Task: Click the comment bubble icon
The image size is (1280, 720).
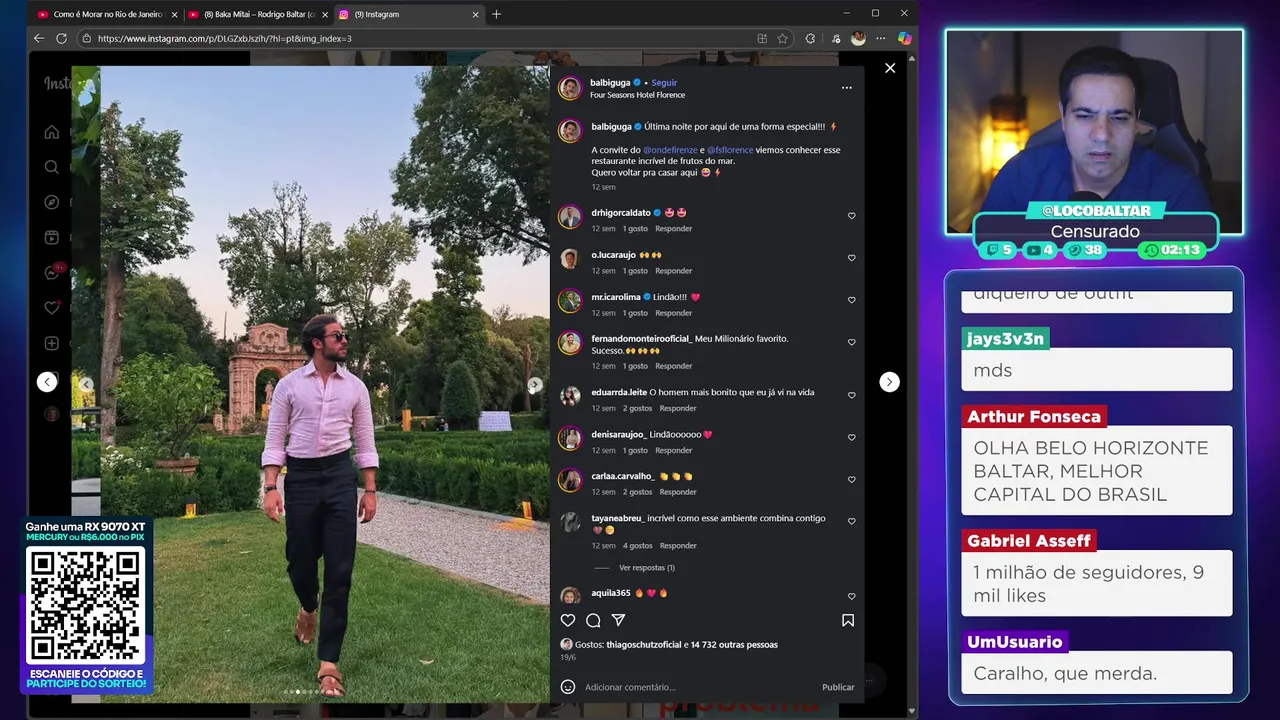Action: [x=593, y=620]
